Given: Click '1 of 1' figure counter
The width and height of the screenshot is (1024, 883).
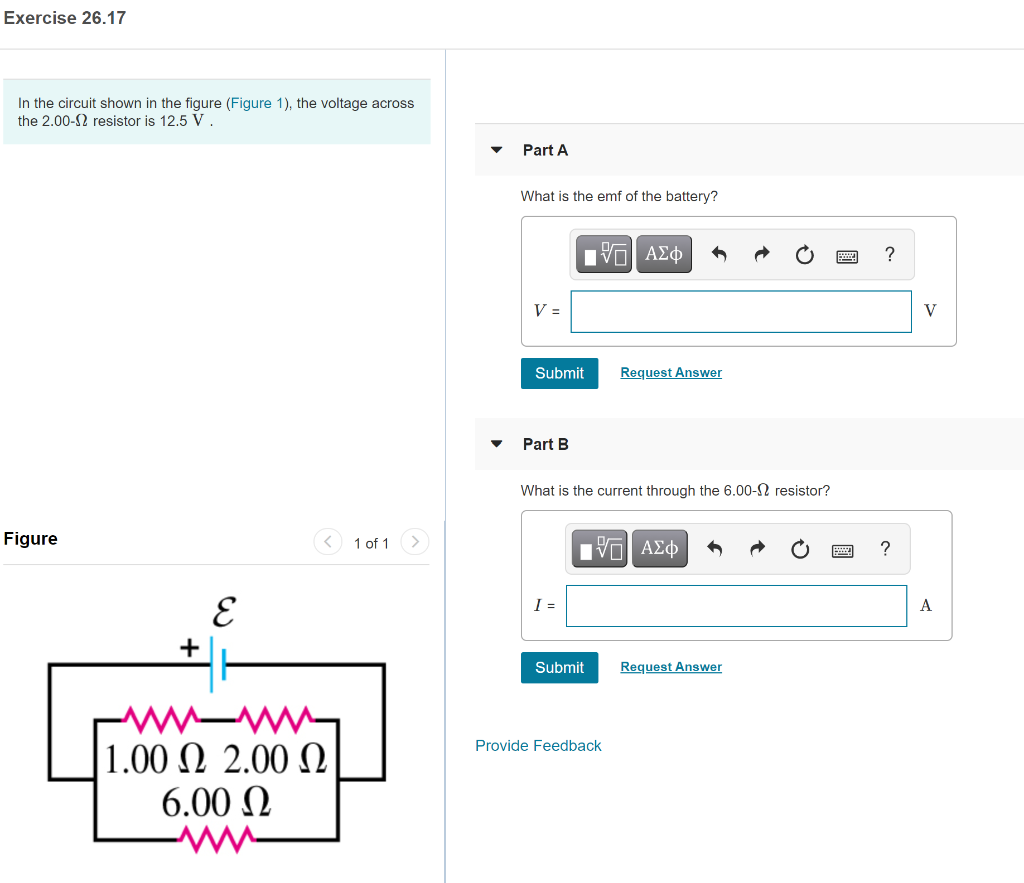Looking at the screenshot, I should pos(371,543).
